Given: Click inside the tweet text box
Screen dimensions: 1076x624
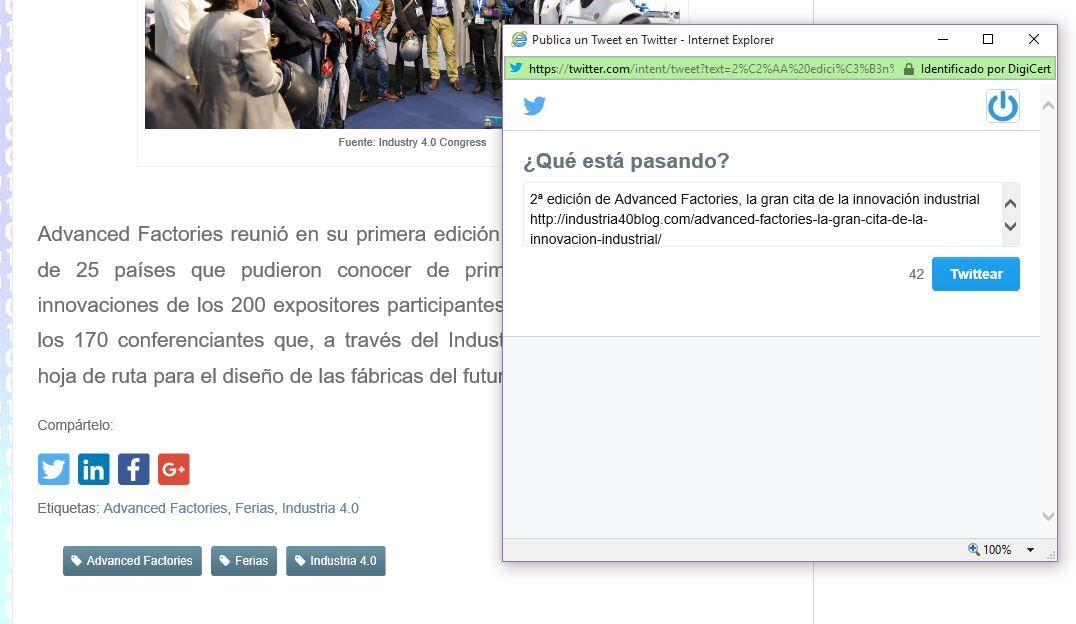Looking at the screenshot, I should (x=762, y=214).
